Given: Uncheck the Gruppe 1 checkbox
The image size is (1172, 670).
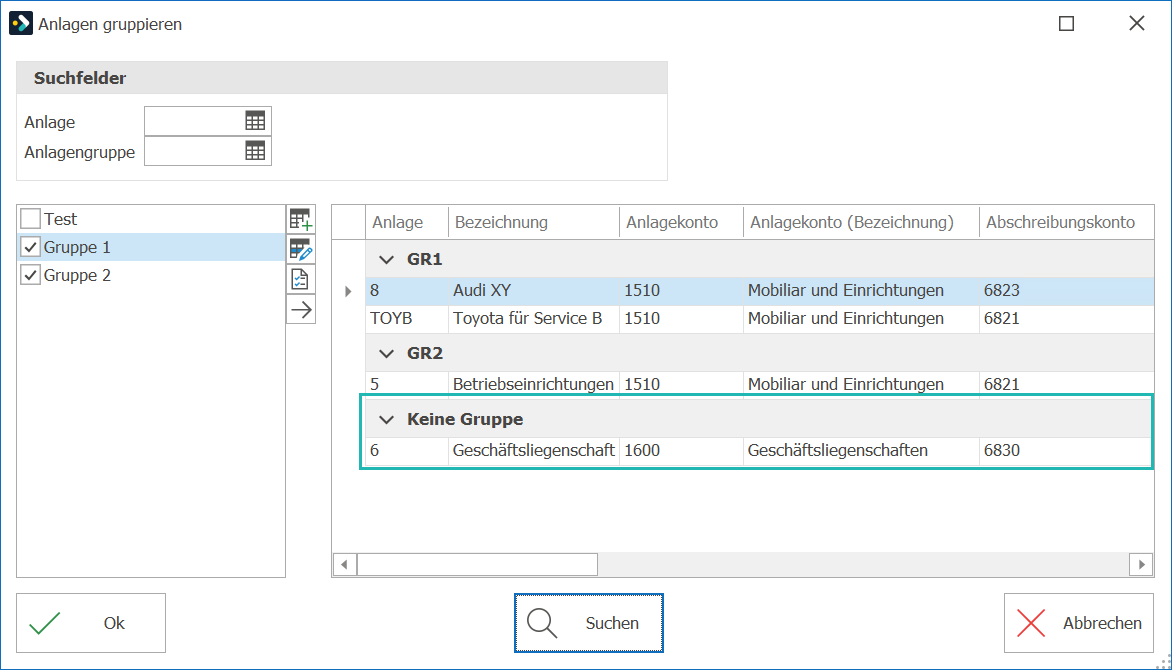Looking at the screenshot, I should pyautogui.click(x=30, y=247).
